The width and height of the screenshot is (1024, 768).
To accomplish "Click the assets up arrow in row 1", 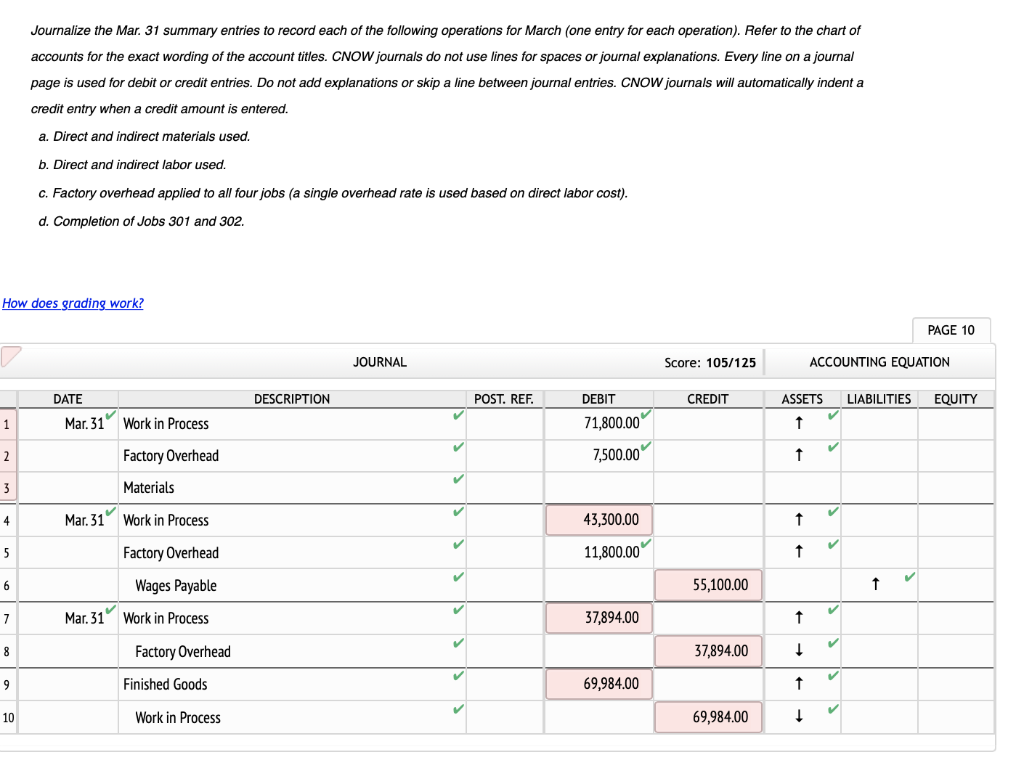I will tap(799, 423).
